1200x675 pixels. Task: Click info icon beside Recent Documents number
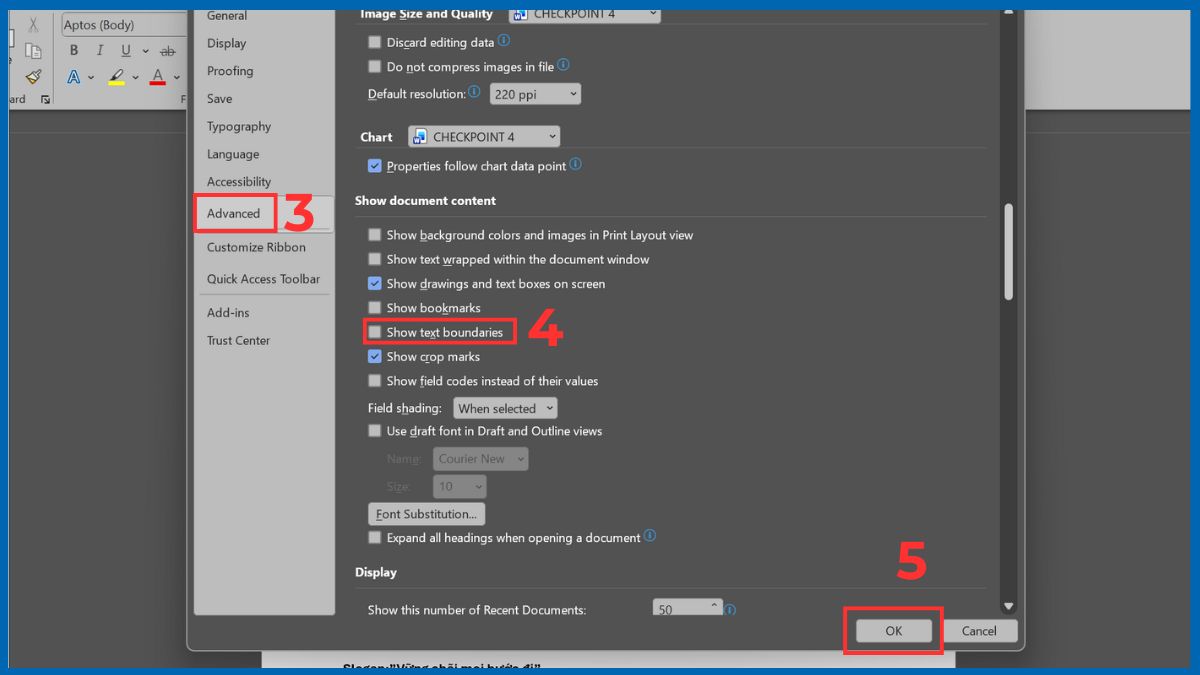pyautogui.click(x=730, y=609)
